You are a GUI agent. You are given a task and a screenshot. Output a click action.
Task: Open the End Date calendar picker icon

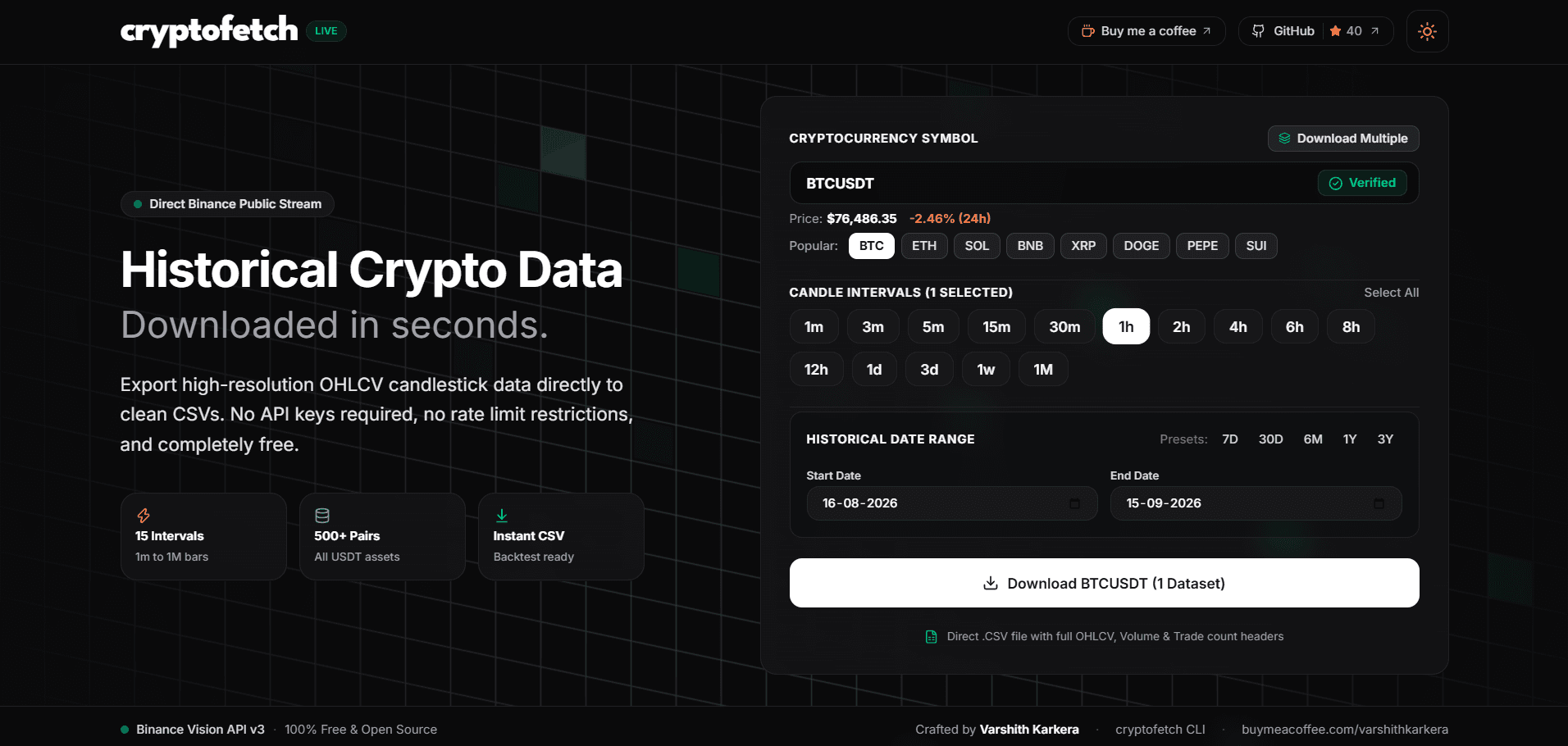click(x=1379, y=503)
